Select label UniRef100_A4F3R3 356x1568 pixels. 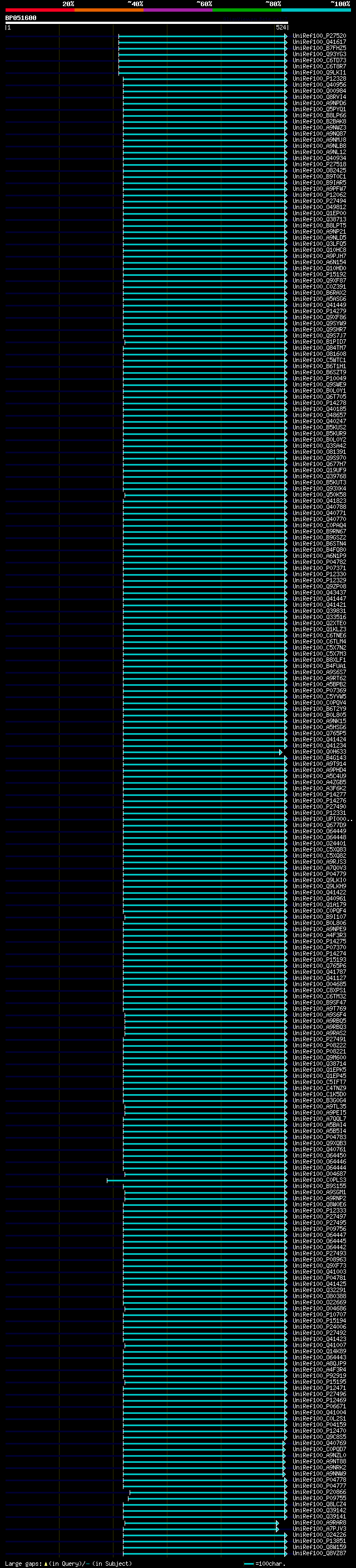(x=319, y=936)
